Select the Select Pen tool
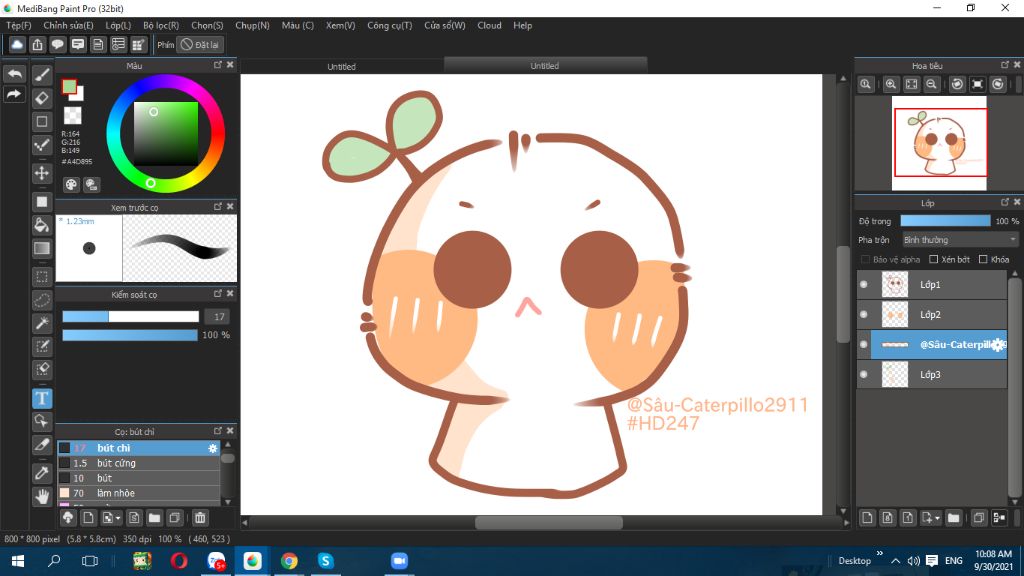 [x=42, y=346]
